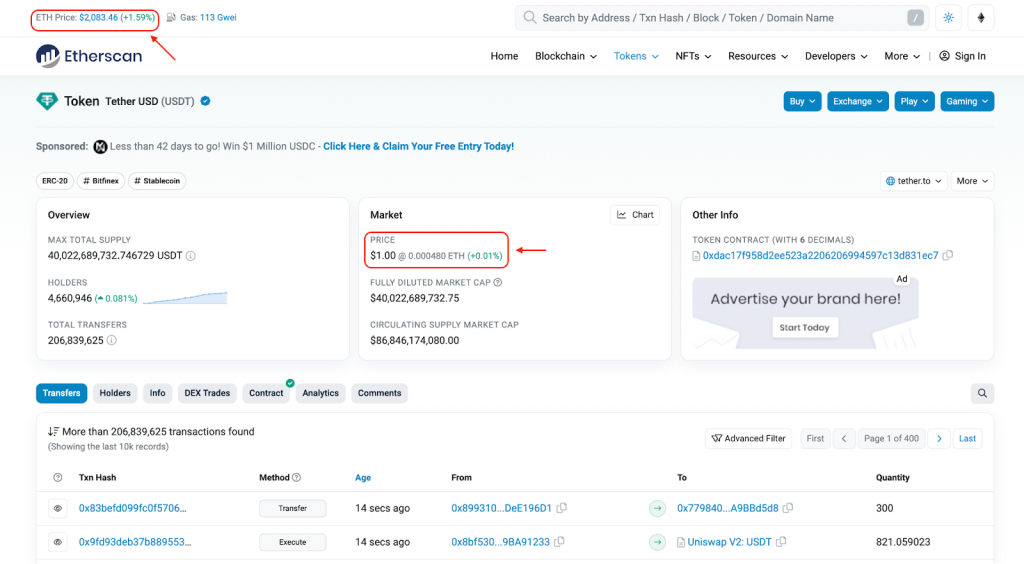Click the gas pump icon next to Gas
Screen dimensions: 1024x564
tap(170, 18)
